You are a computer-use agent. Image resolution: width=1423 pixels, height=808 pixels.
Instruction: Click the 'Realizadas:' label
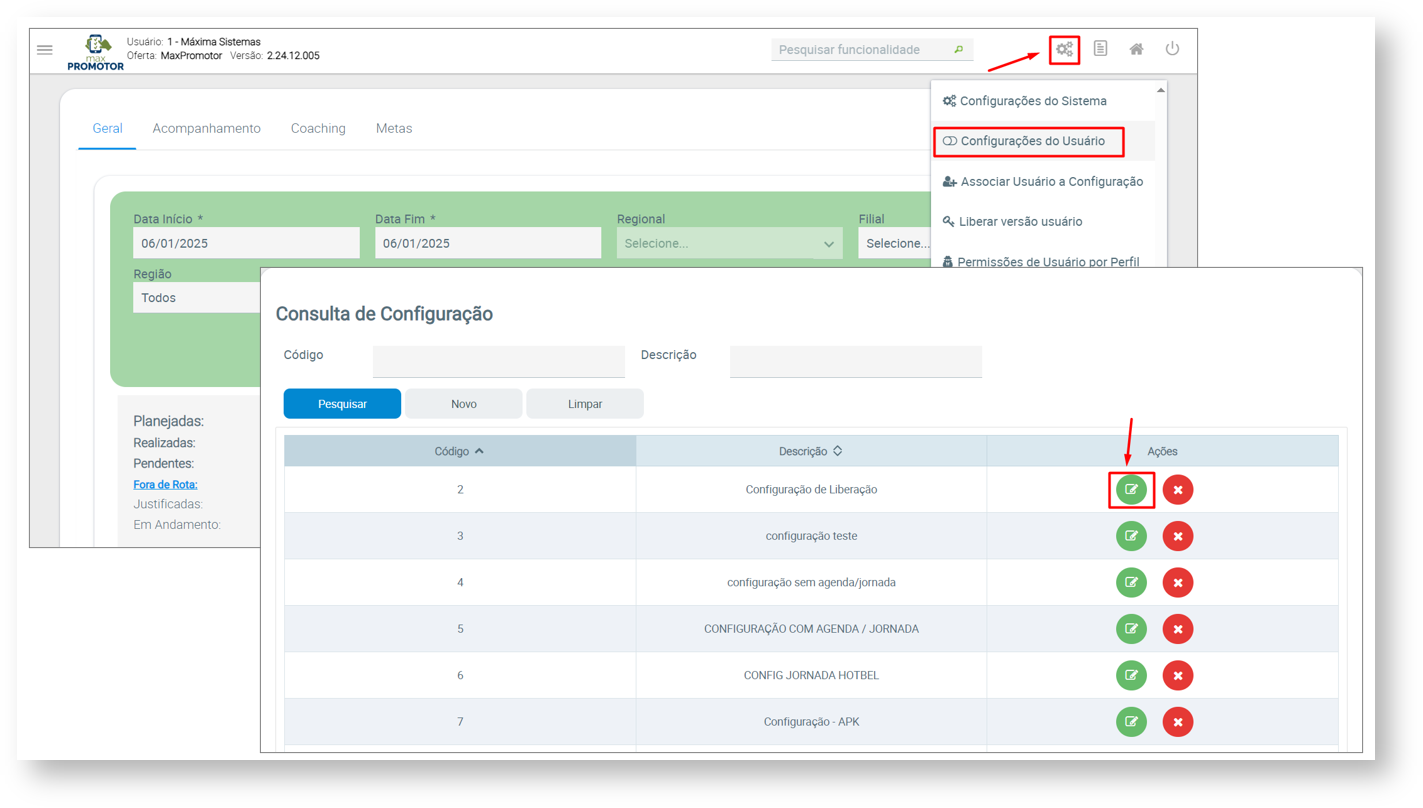164,443
